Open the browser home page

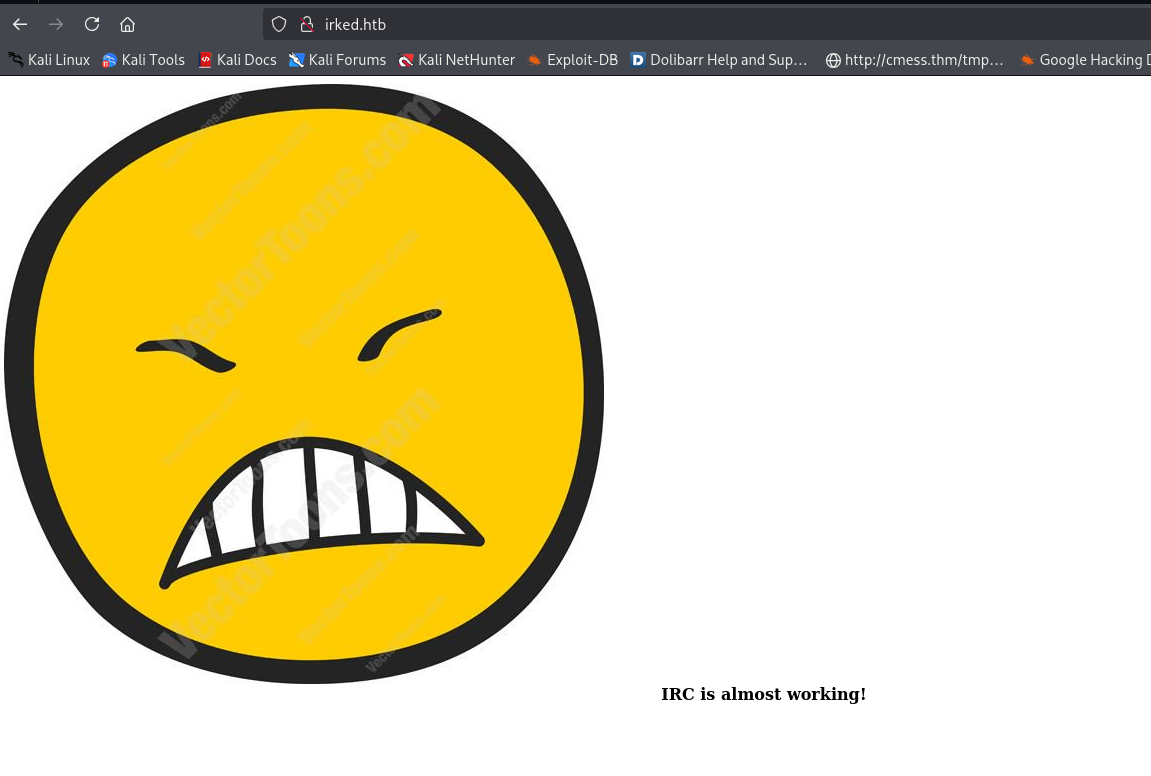click(x=127, y=24)
